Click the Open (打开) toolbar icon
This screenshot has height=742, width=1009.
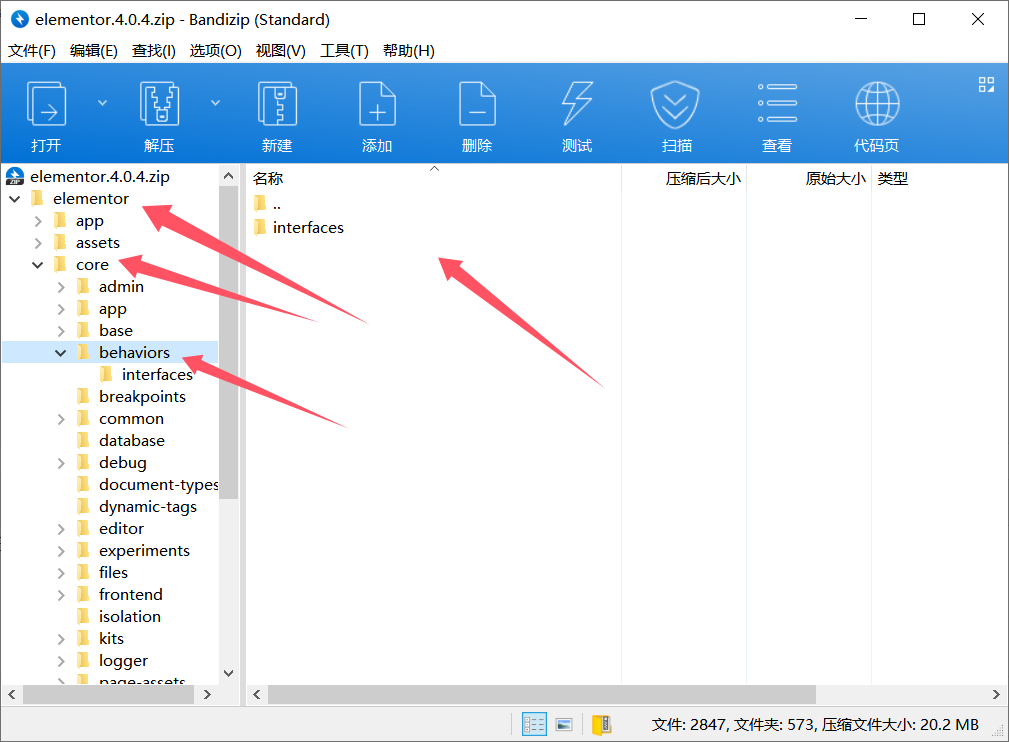46,104
